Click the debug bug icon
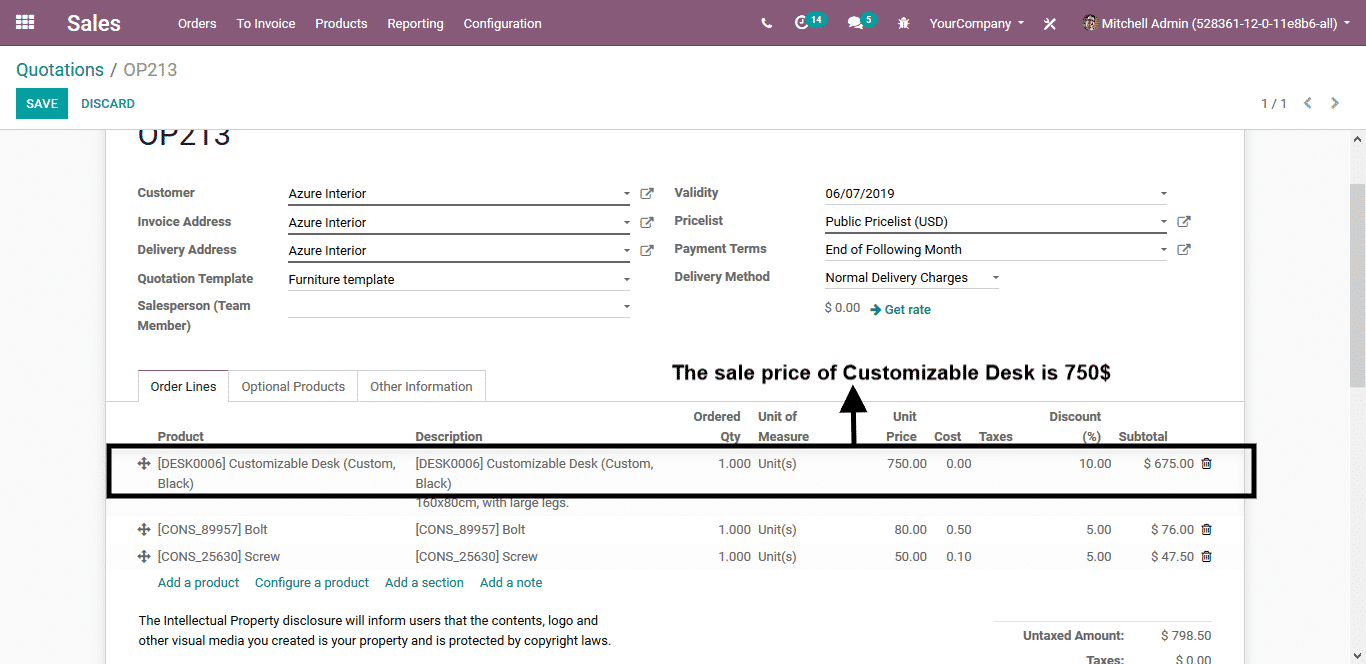 (x=904, y=23)
